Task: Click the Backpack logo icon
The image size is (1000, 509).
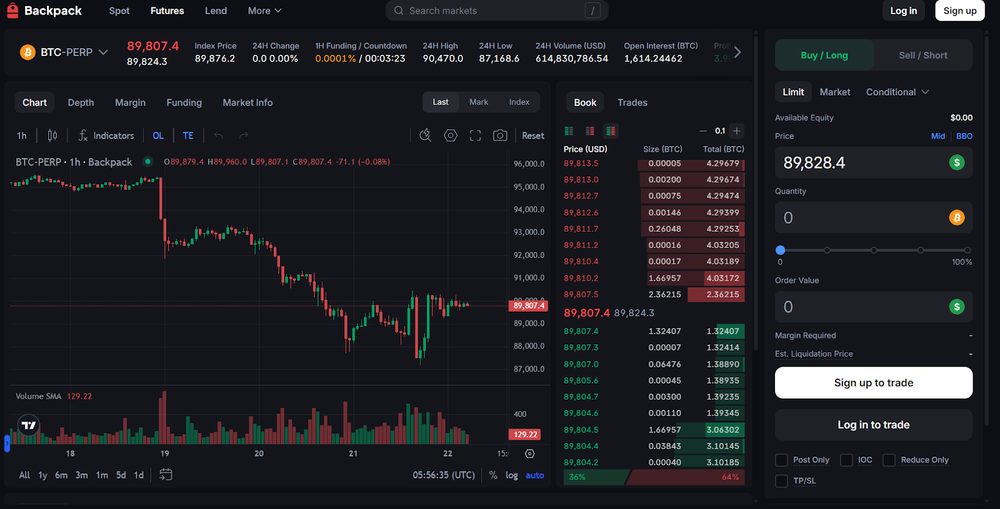Action: (13, 10)
